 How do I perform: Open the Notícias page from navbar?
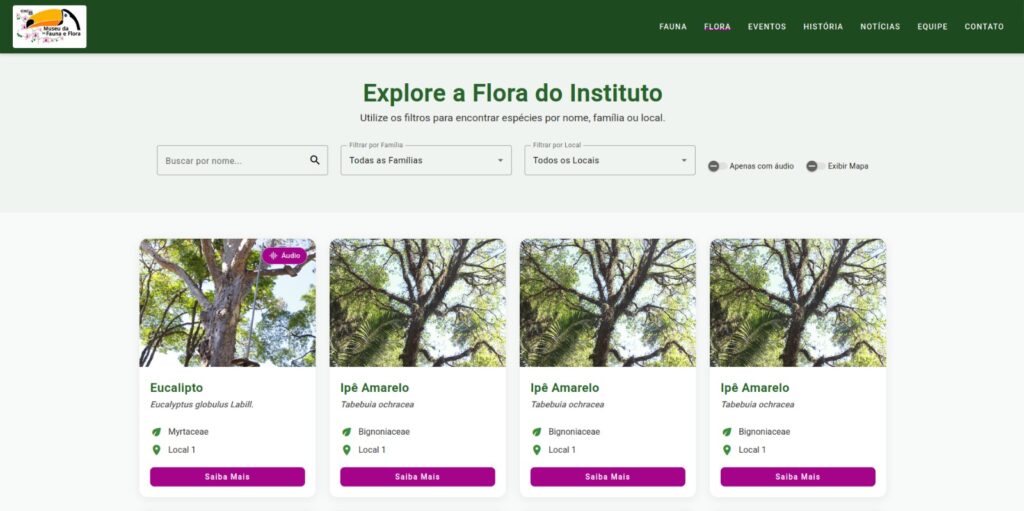pyautogui.click(x=880, y=27)
